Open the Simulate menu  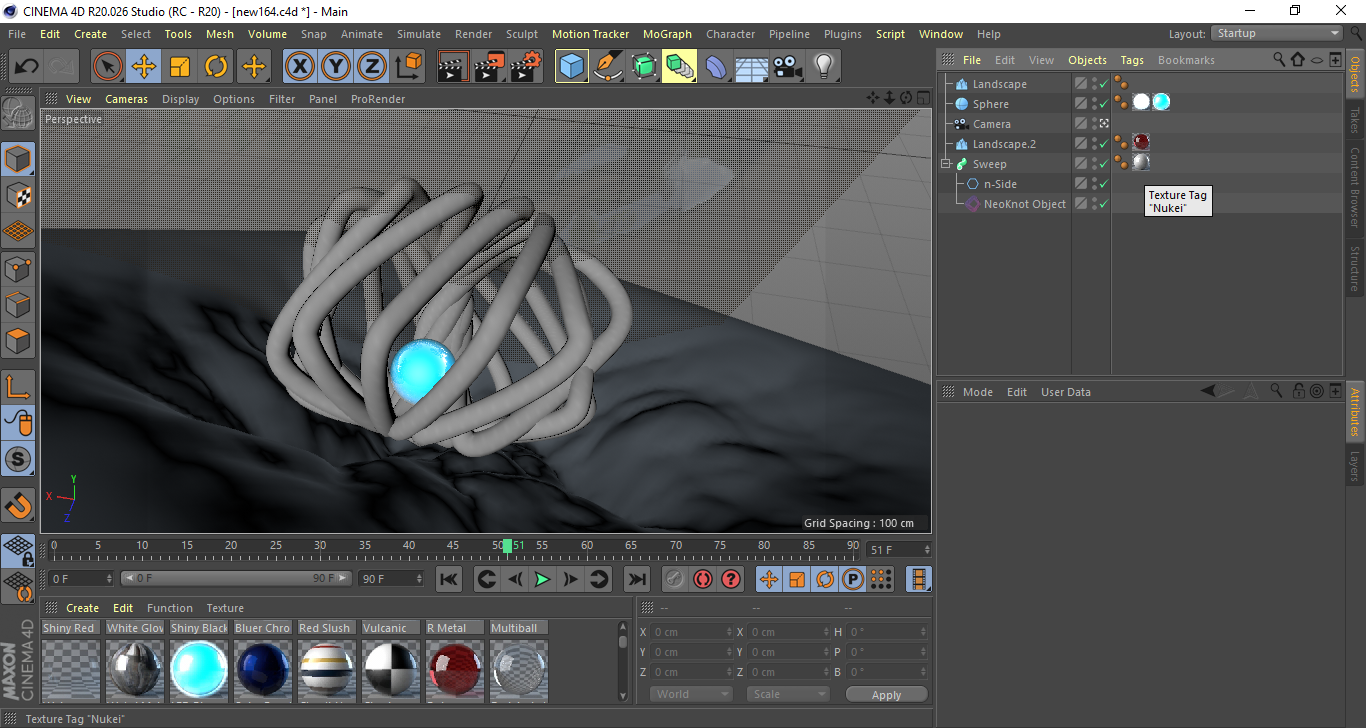(418, 34)
